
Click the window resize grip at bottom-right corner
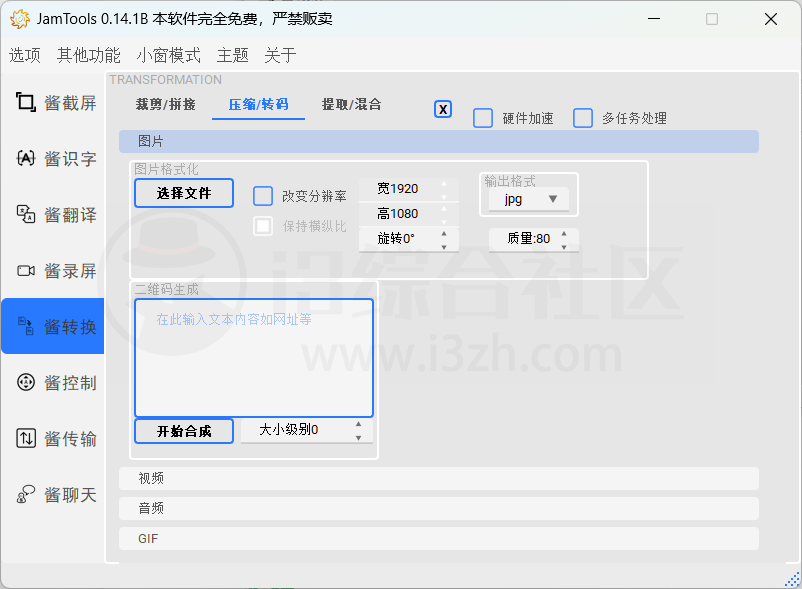792,579
